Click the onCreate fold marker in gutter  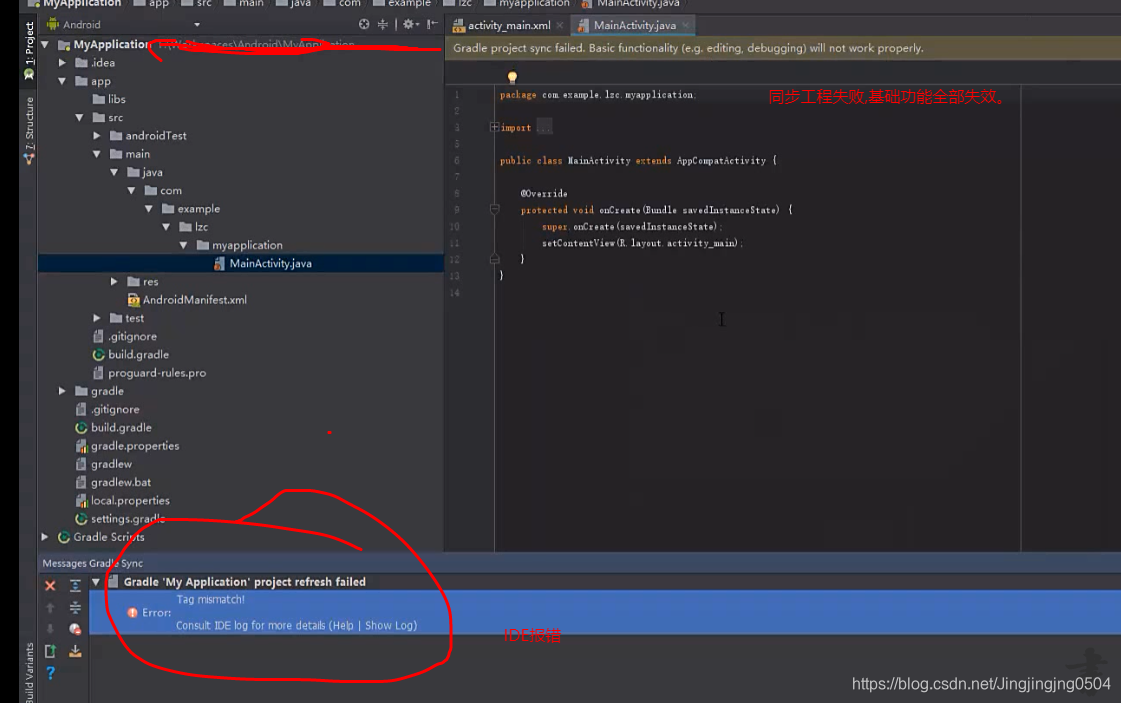coord(494,210)
